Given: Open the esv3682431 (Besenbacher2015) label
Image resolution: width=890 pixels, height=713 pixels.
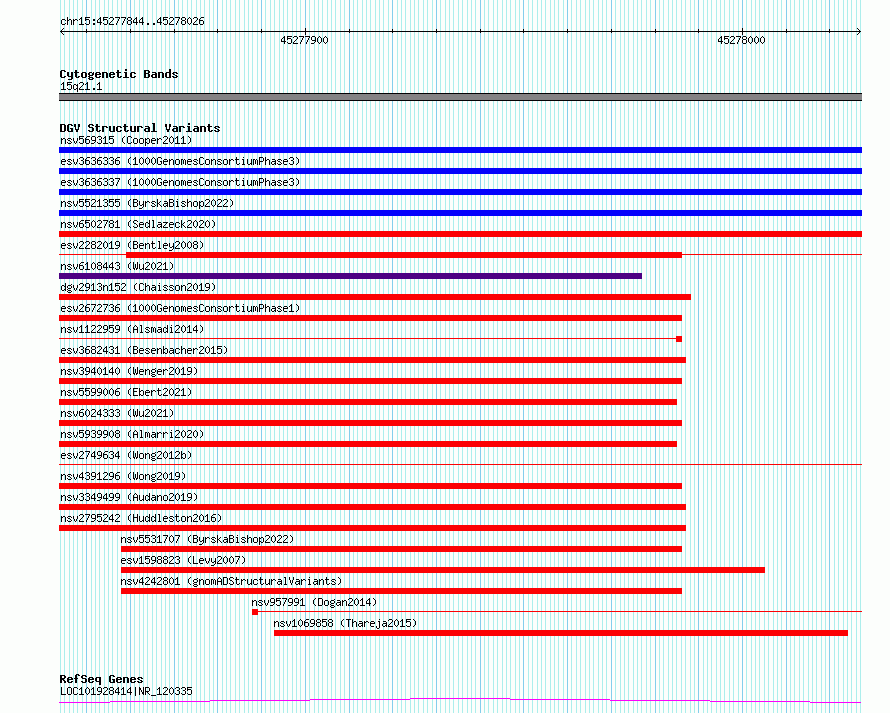Looking at the screenshot, I should click(x=144, y=350).
